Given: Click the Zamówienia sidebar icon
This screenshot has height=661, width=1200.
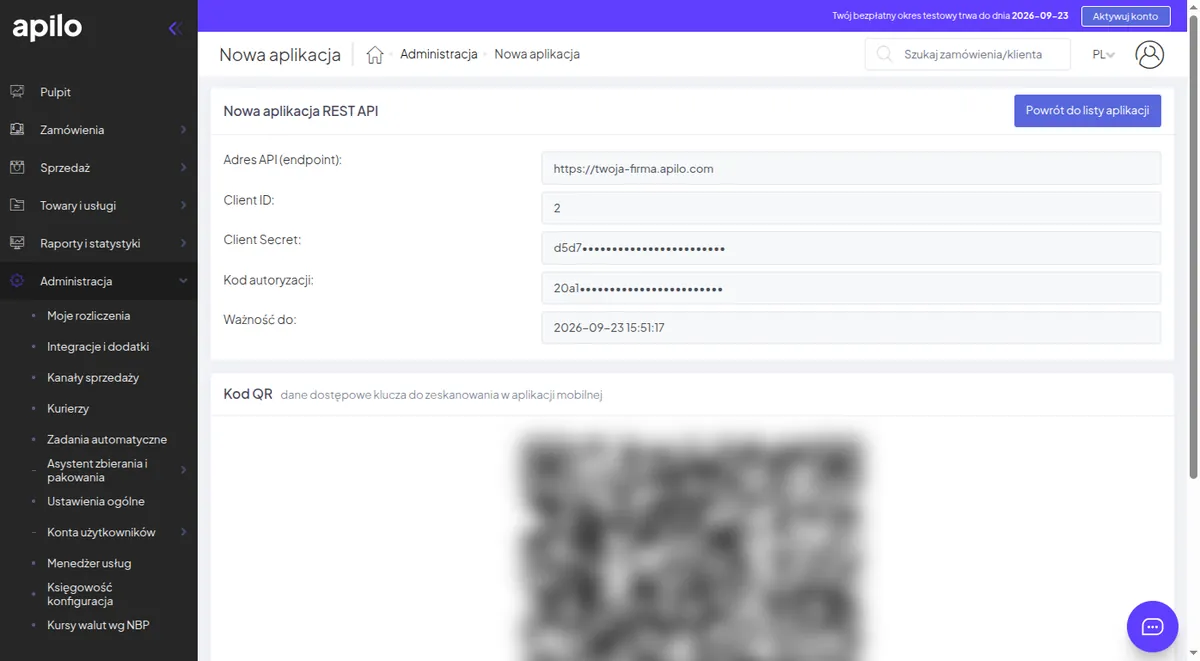Looking at the screenshot, I should pos(17,129).
